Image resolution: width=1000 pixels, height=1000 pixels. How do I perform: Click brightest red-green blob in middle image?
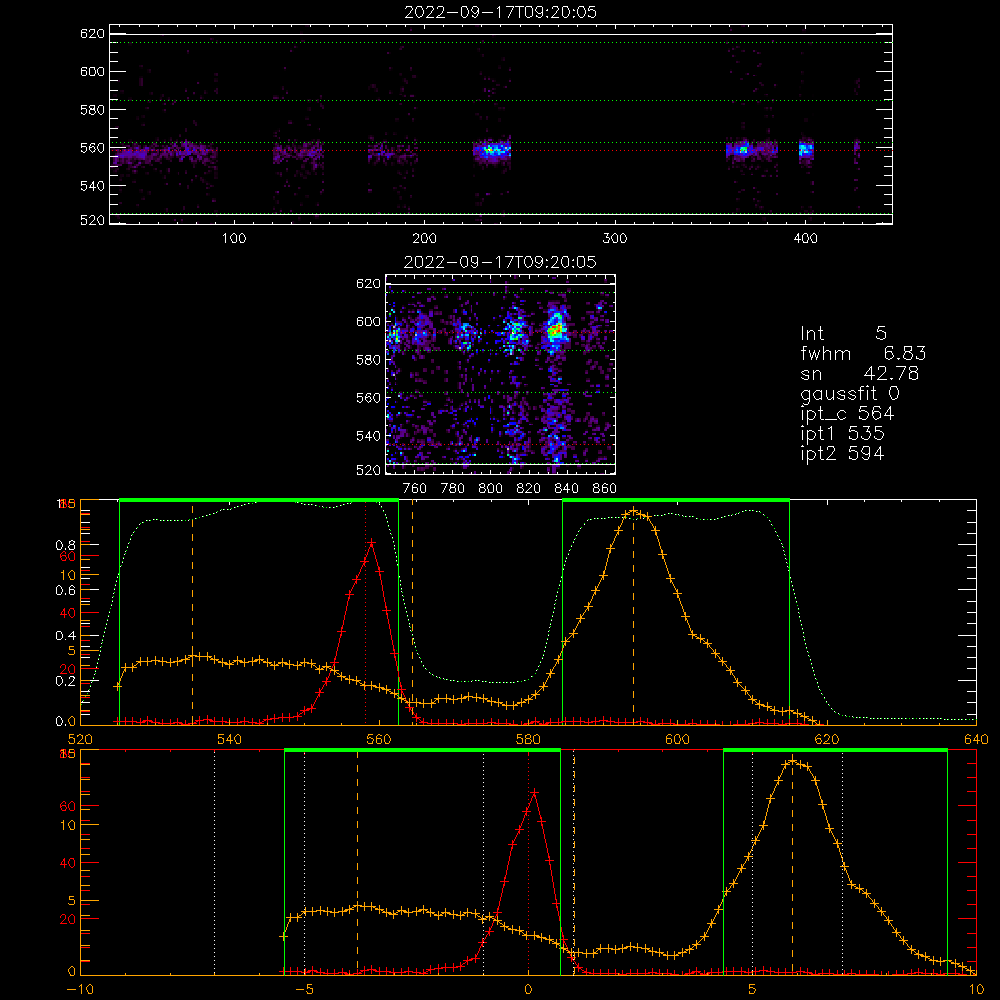point(556,330)
